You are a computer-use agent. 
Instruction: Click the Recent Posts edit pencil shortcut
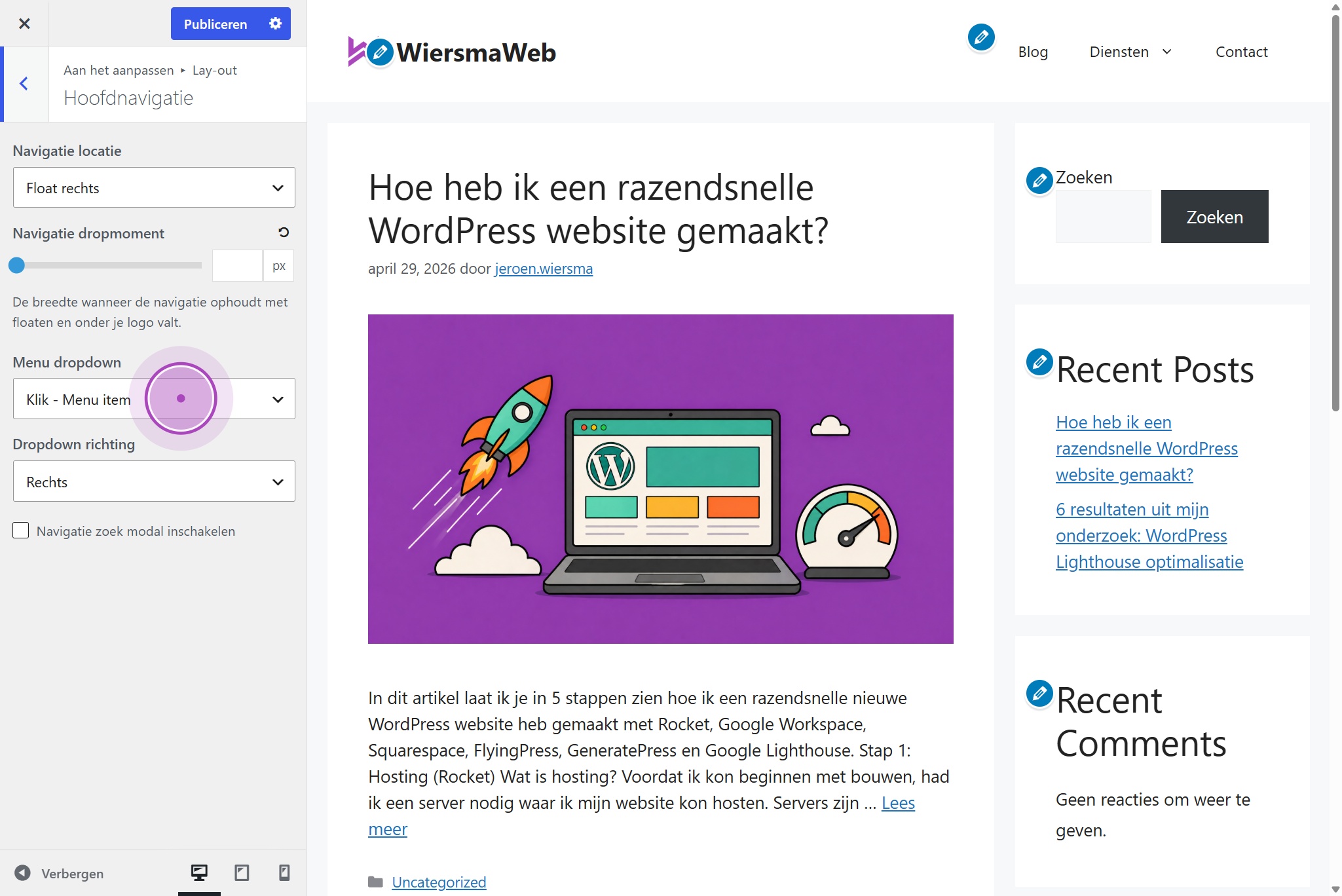(1039, 362)
